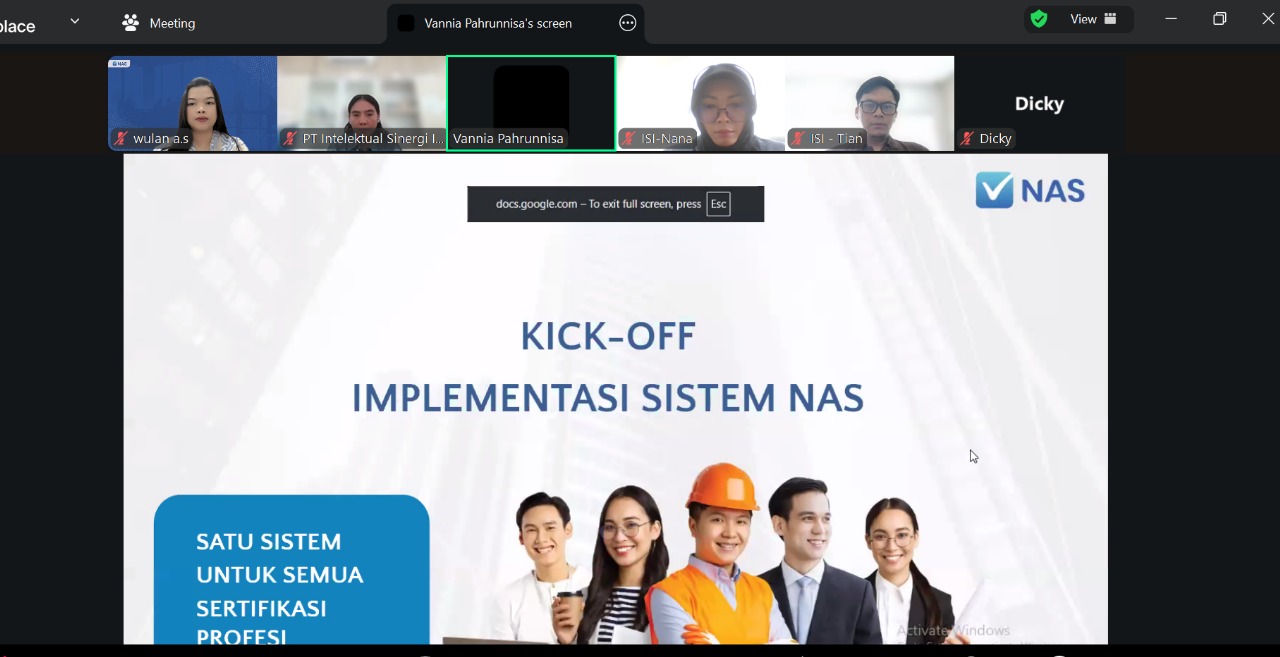Screen dimensions: 1280x657
Task: Click the muted mic icon on ISI-Nana
Action: (629, 139)
